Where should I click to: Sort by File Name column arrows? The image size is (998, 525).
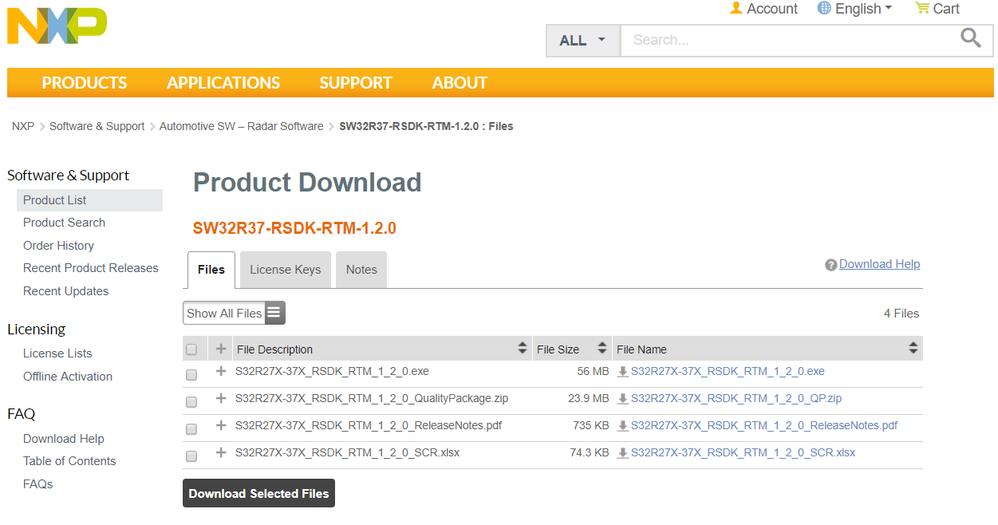[x=913, y=348]
